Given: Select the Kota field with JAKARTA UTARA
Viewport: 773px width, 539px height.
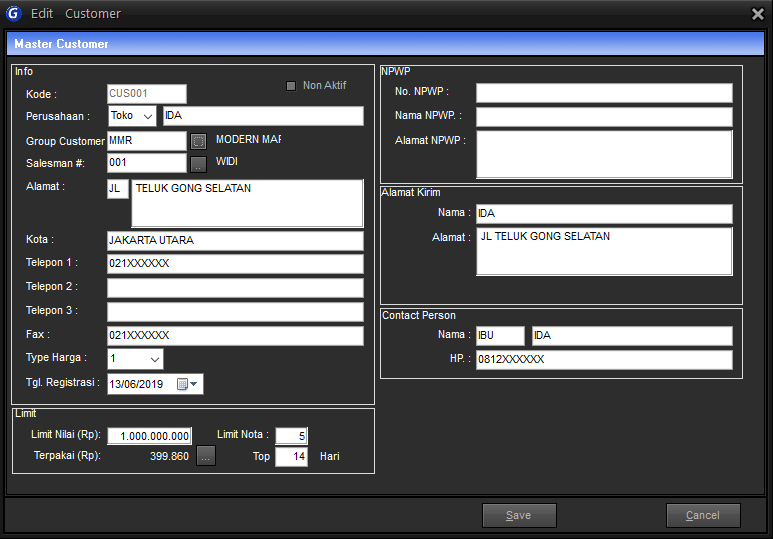Looking at the screenshot, I should 235,241.
